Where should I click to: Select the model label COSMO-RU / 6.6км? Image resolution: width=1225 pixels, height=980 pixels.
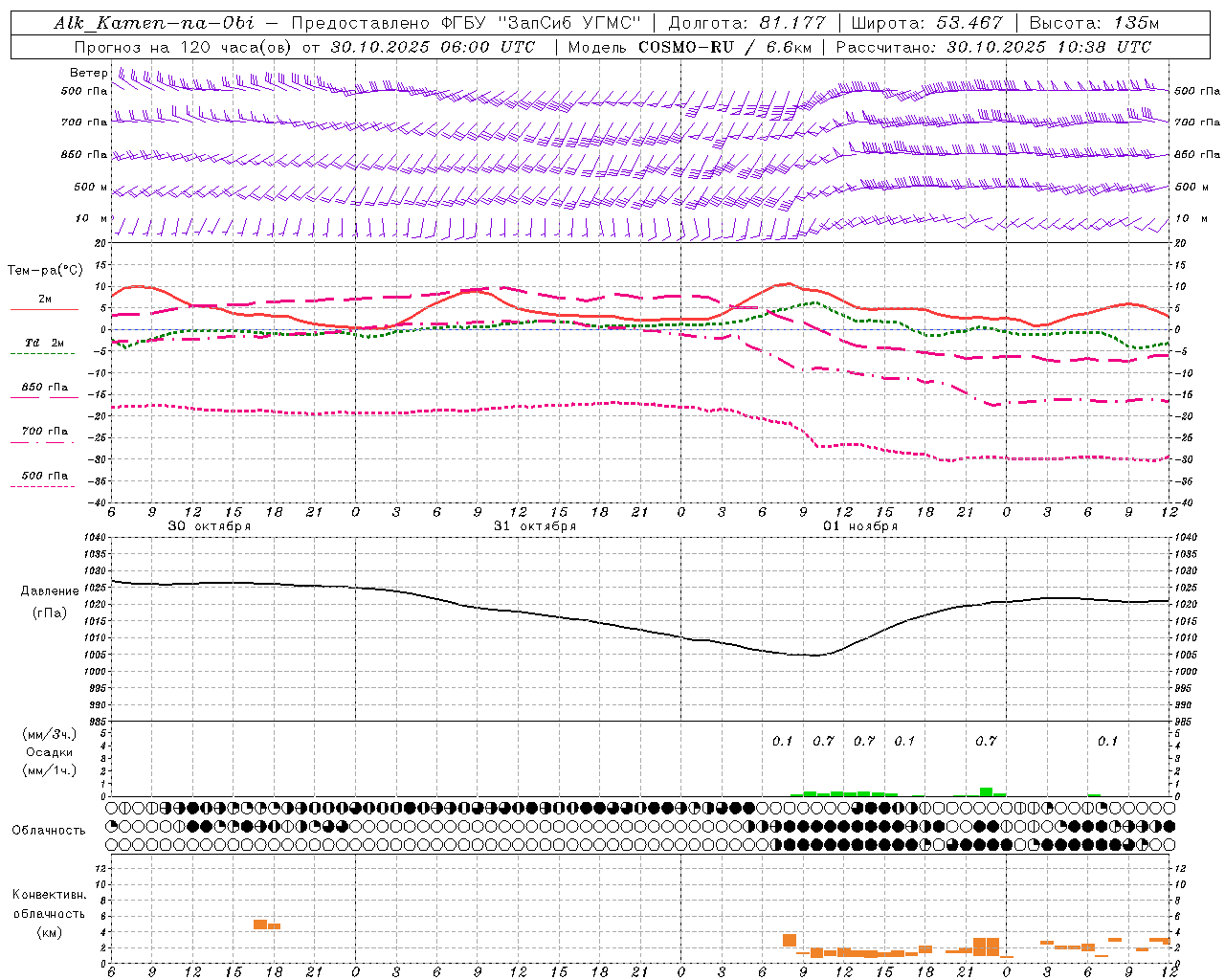[724, 47]
